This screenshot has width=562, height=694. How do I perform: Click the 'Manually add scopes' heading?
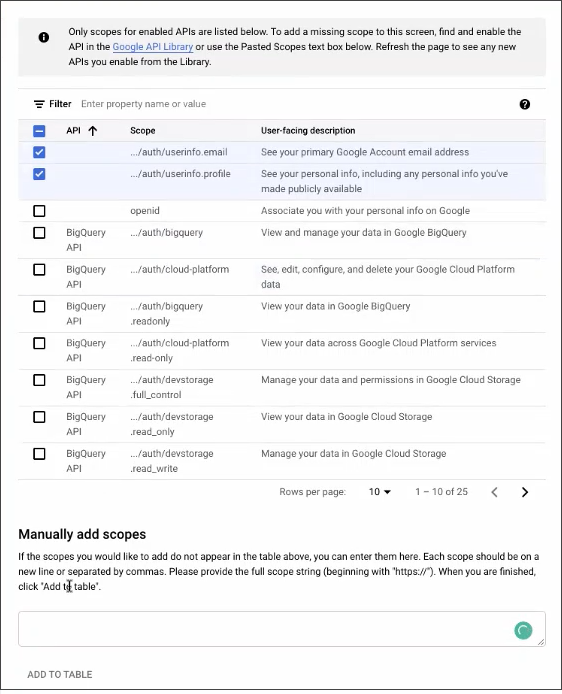(82, 534)
